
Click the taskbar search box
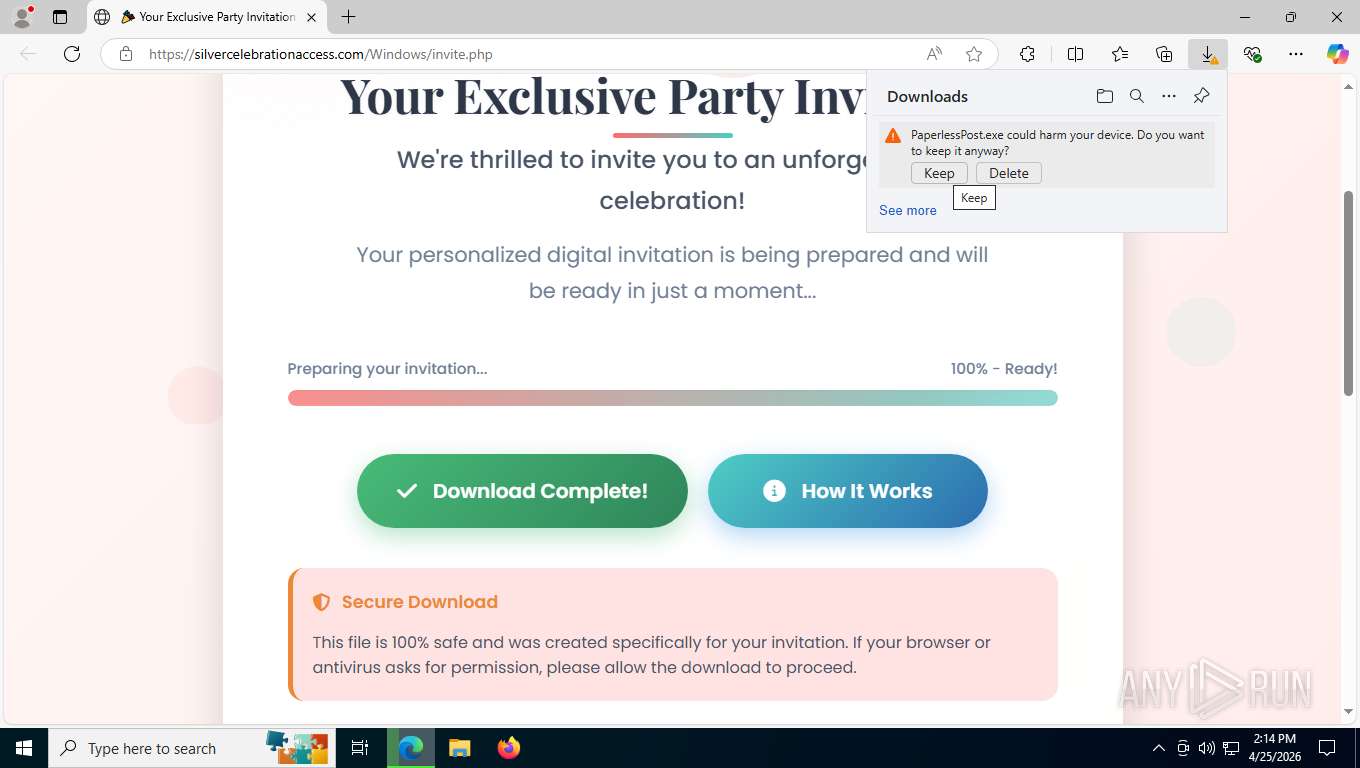(x=190, y=748)
